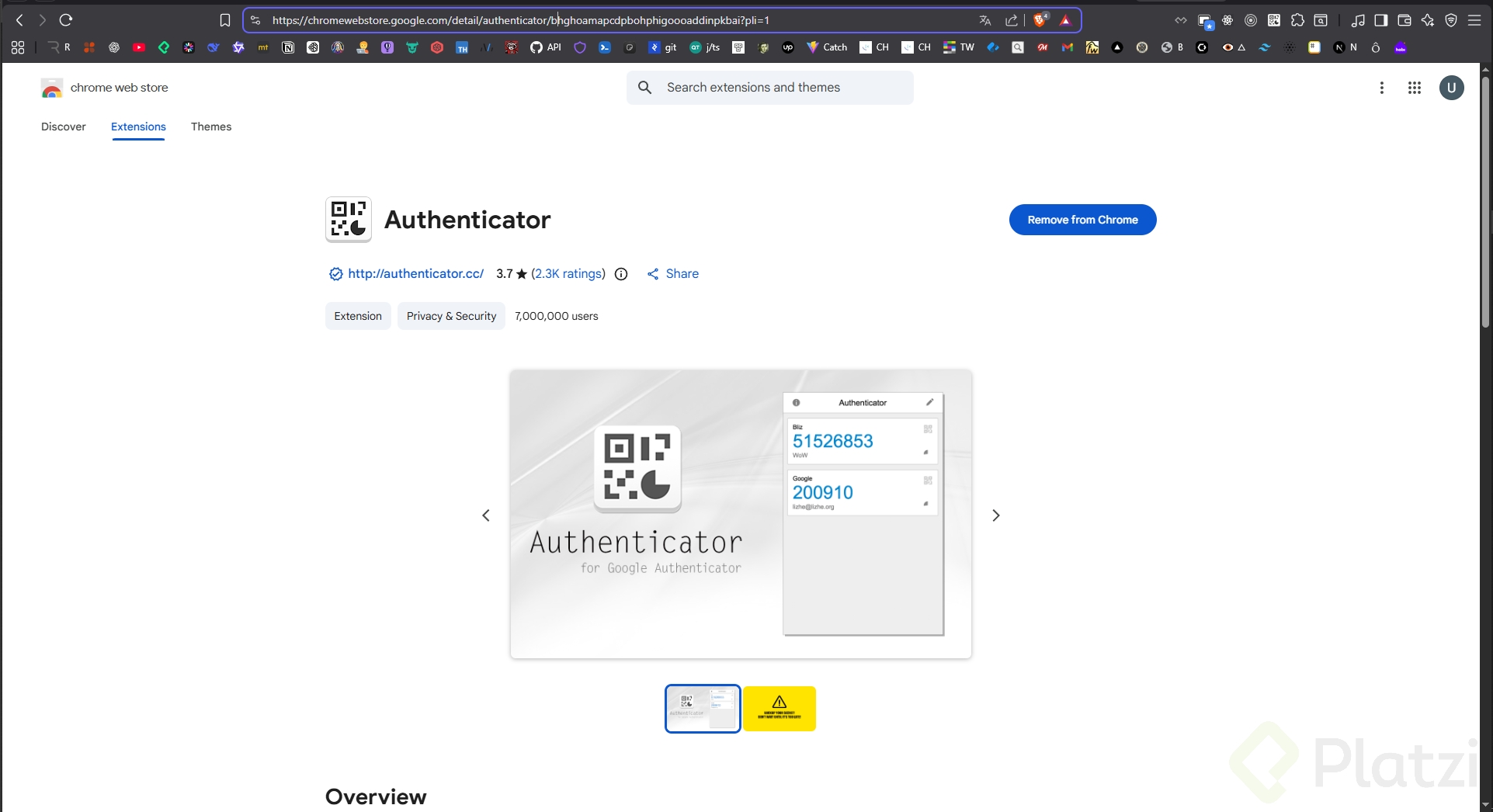Viewport: 1493px width, 812px height.
Task: Open the TW bookmark
Action: click(959, 47)
